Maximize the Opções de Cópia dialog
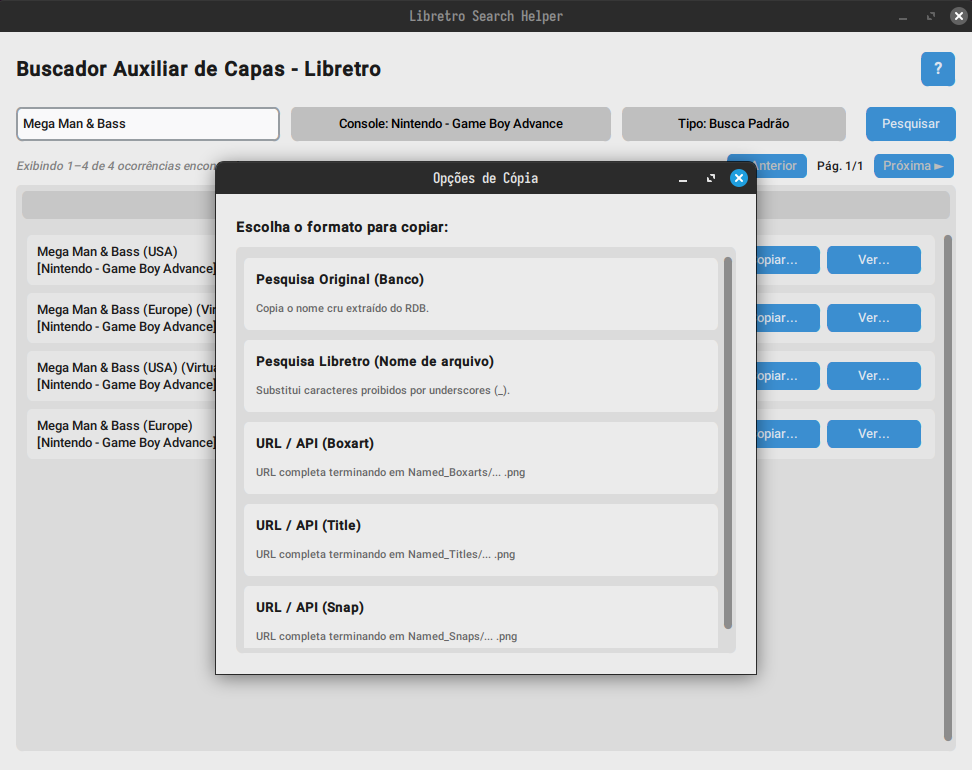This screenshot has height=770, width=972. coord(710,179)
